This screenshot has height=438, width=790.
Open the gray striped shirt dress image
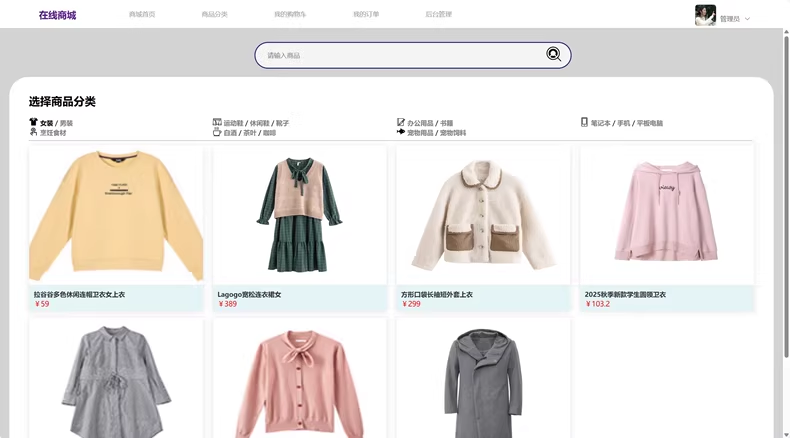point(116,378)
